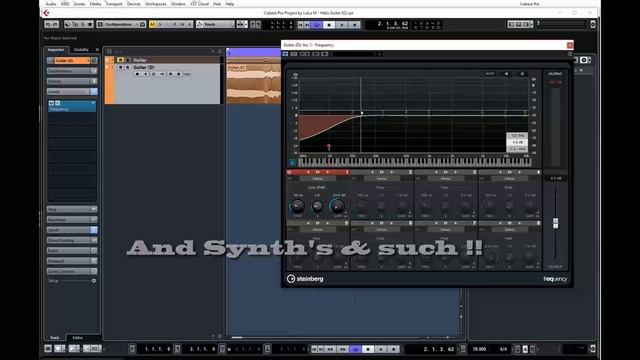Click Play in the bottom transport bar
The width and height of the screenshot is (640, 360).
tap(381, 349)
